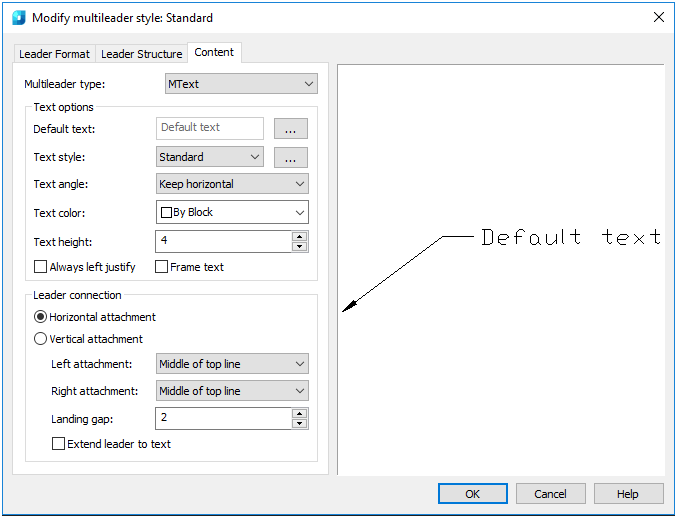Decrease Landing gap with down arrow
The height and width of the screenshot is (517, 677).
[x=299, y=424]
